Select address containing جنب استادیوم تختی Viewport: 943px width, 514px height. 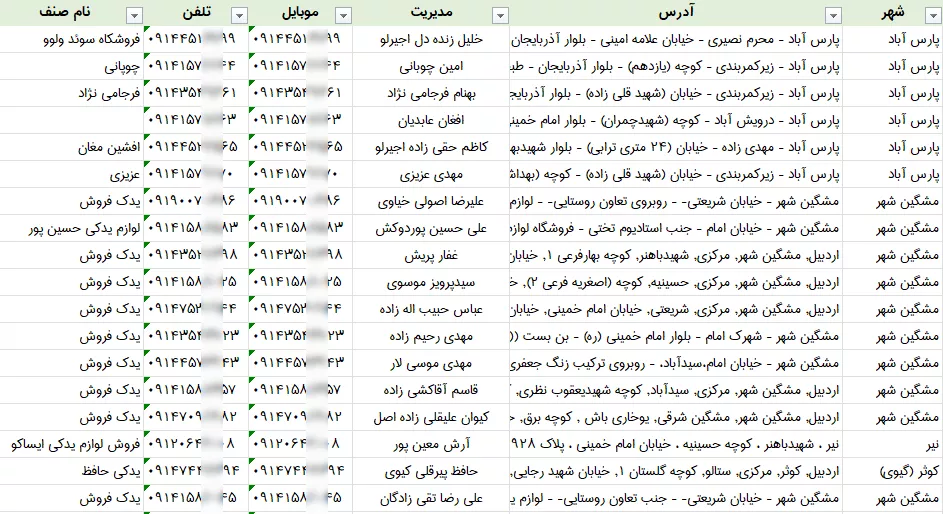[676, 228]
